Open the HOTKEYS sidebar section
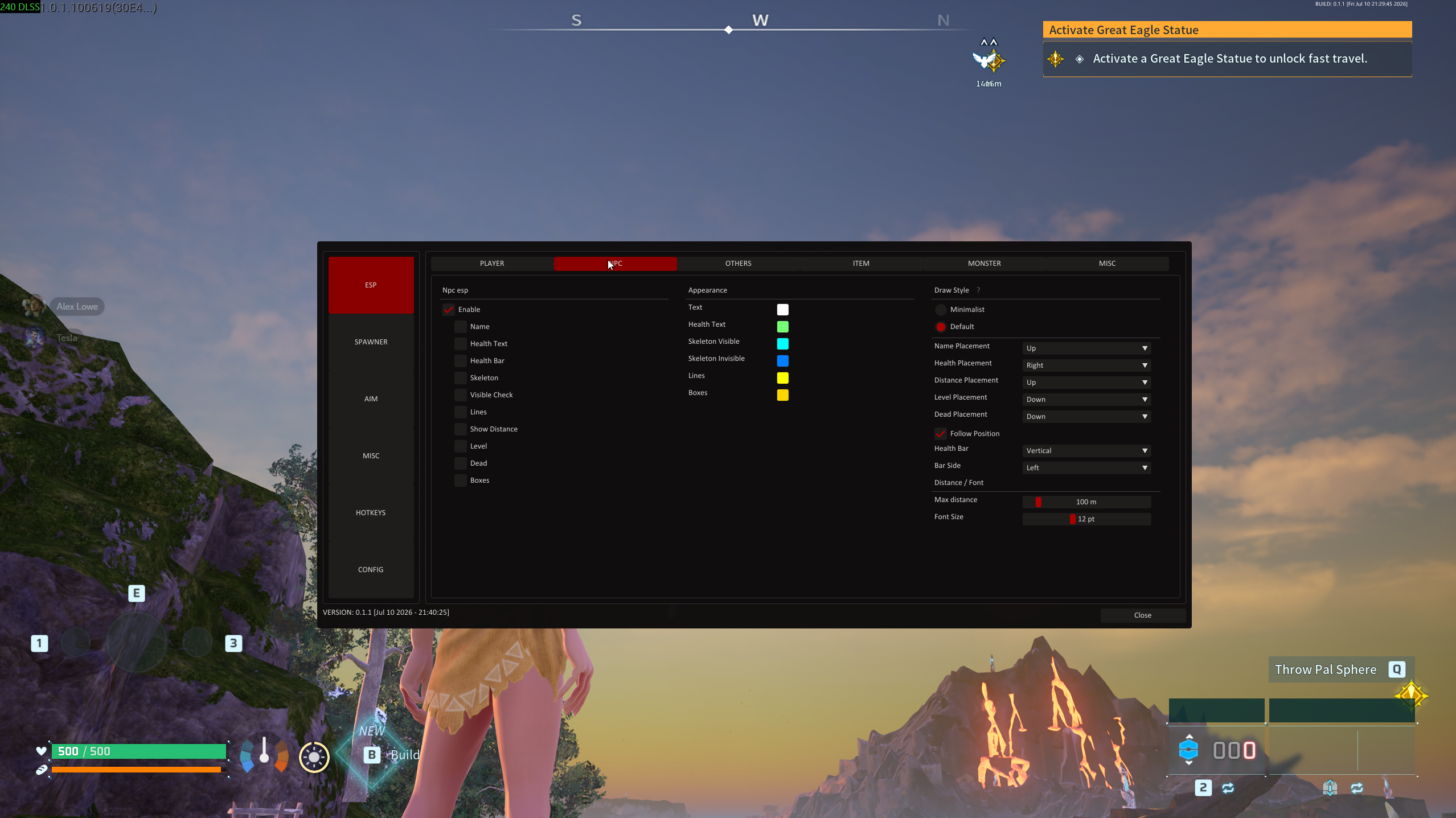Screen dimensions: 1456x818 pyautogui.click(x=371, y=513)
